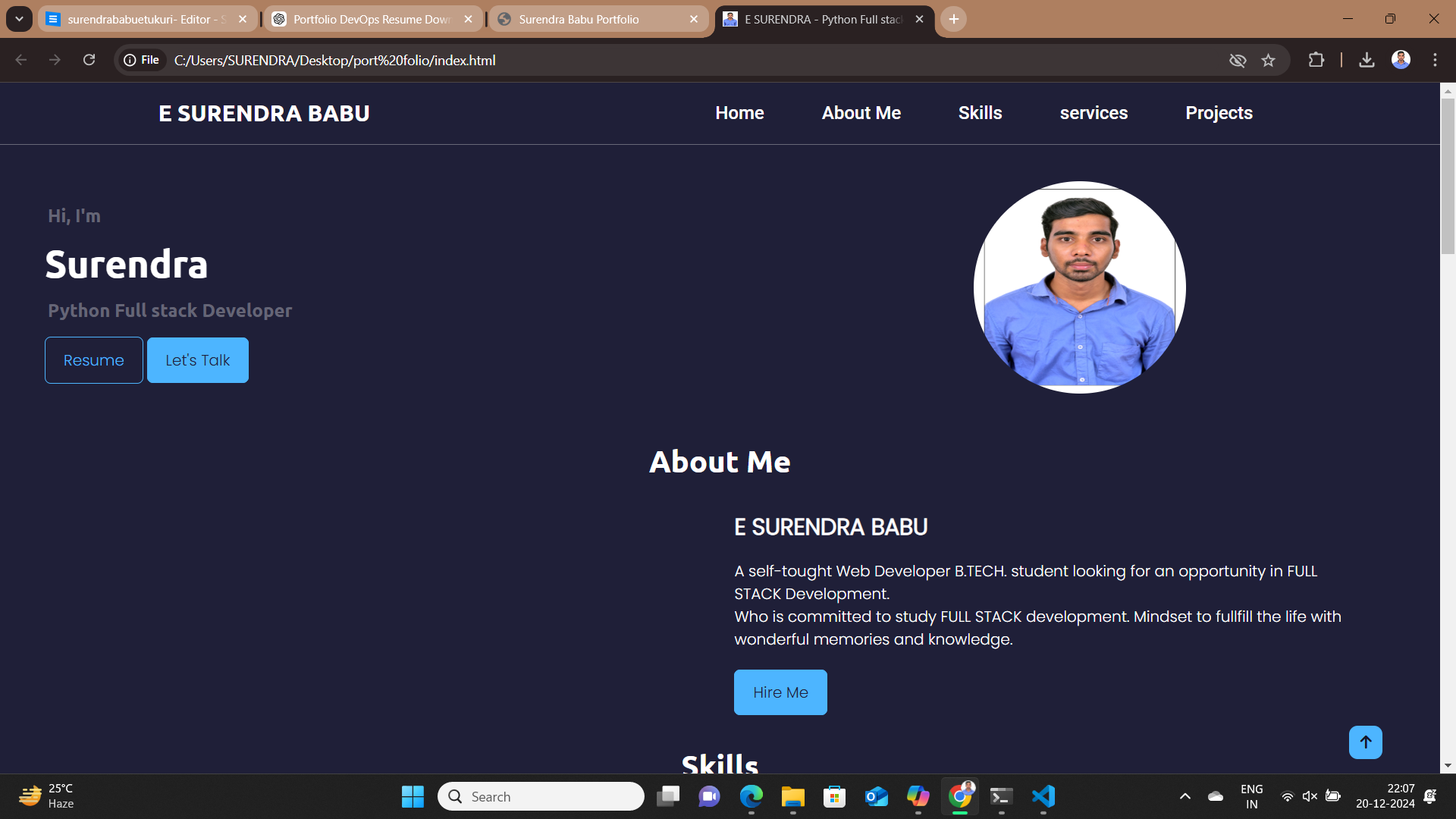Click the Resume button
Viewport: 1456px width, 819px height.
[93, 359]
